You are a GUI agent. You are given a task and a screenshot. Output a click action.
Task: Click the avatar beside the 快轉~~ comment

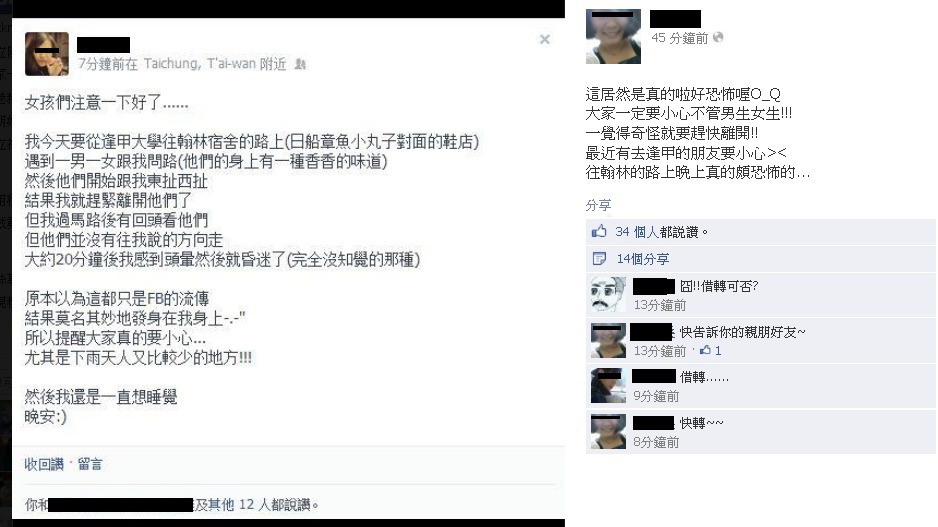(x=608, y=431)
